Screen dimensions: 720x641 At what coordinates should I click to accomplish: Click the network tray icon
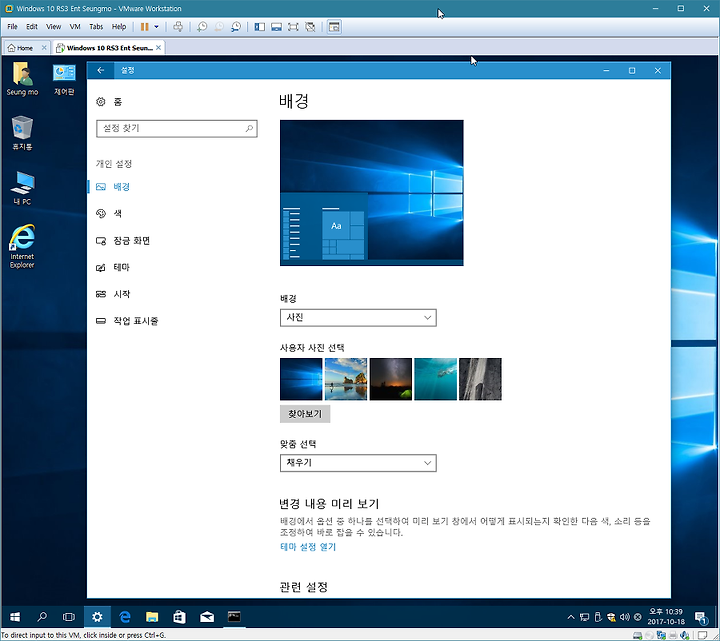pos(584,617)
